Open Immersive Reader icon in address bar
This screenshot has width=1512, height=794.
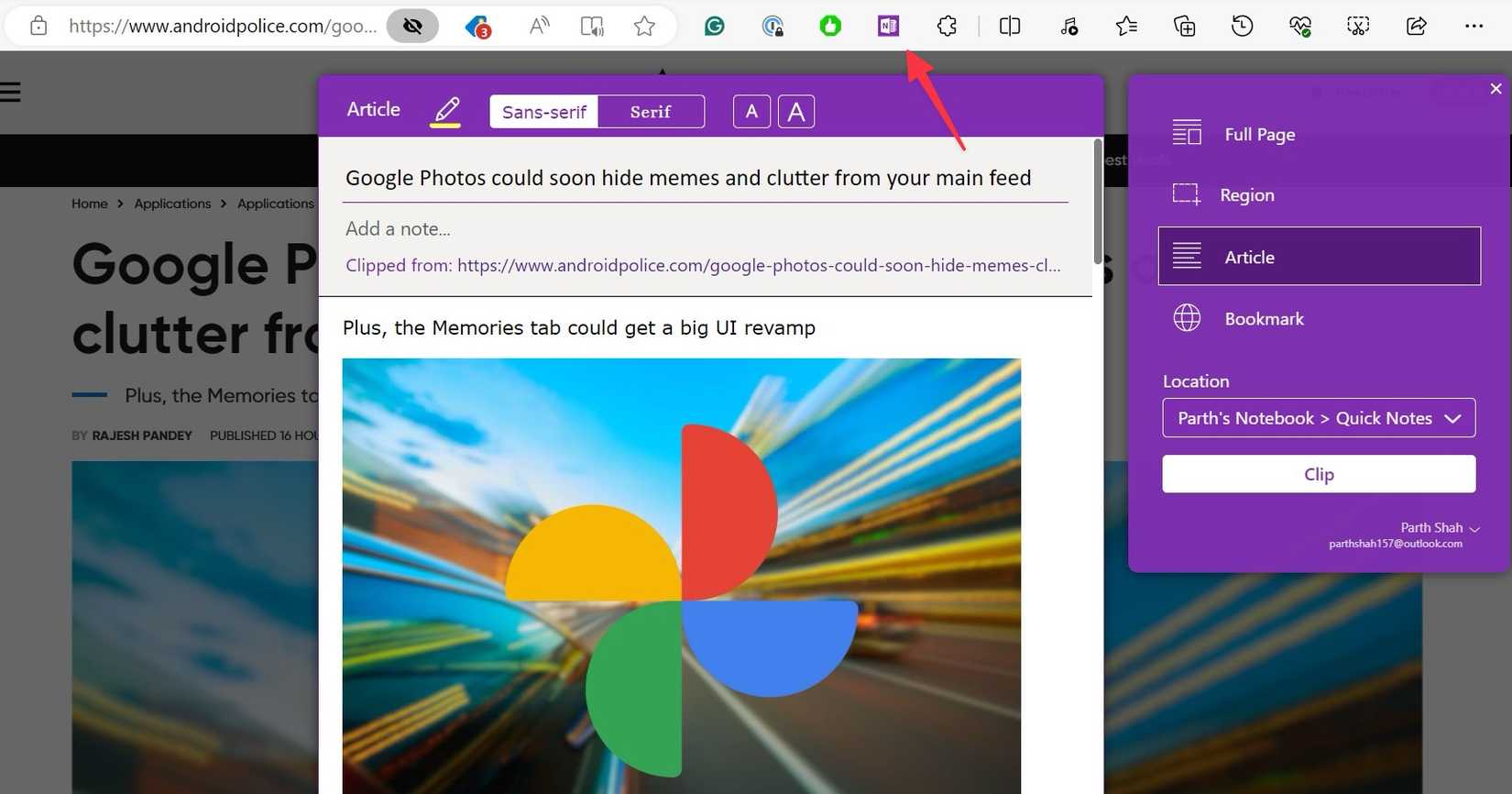tap(592, 27)
